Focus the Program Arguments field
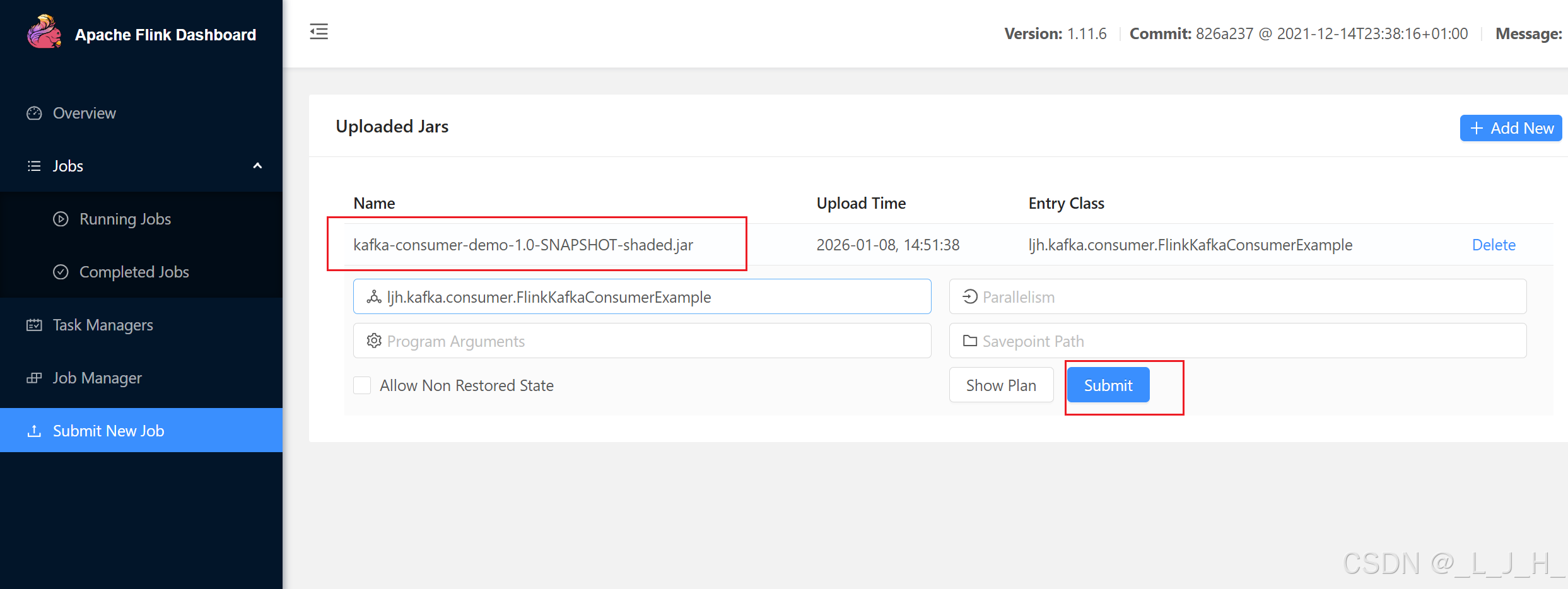 642,341
